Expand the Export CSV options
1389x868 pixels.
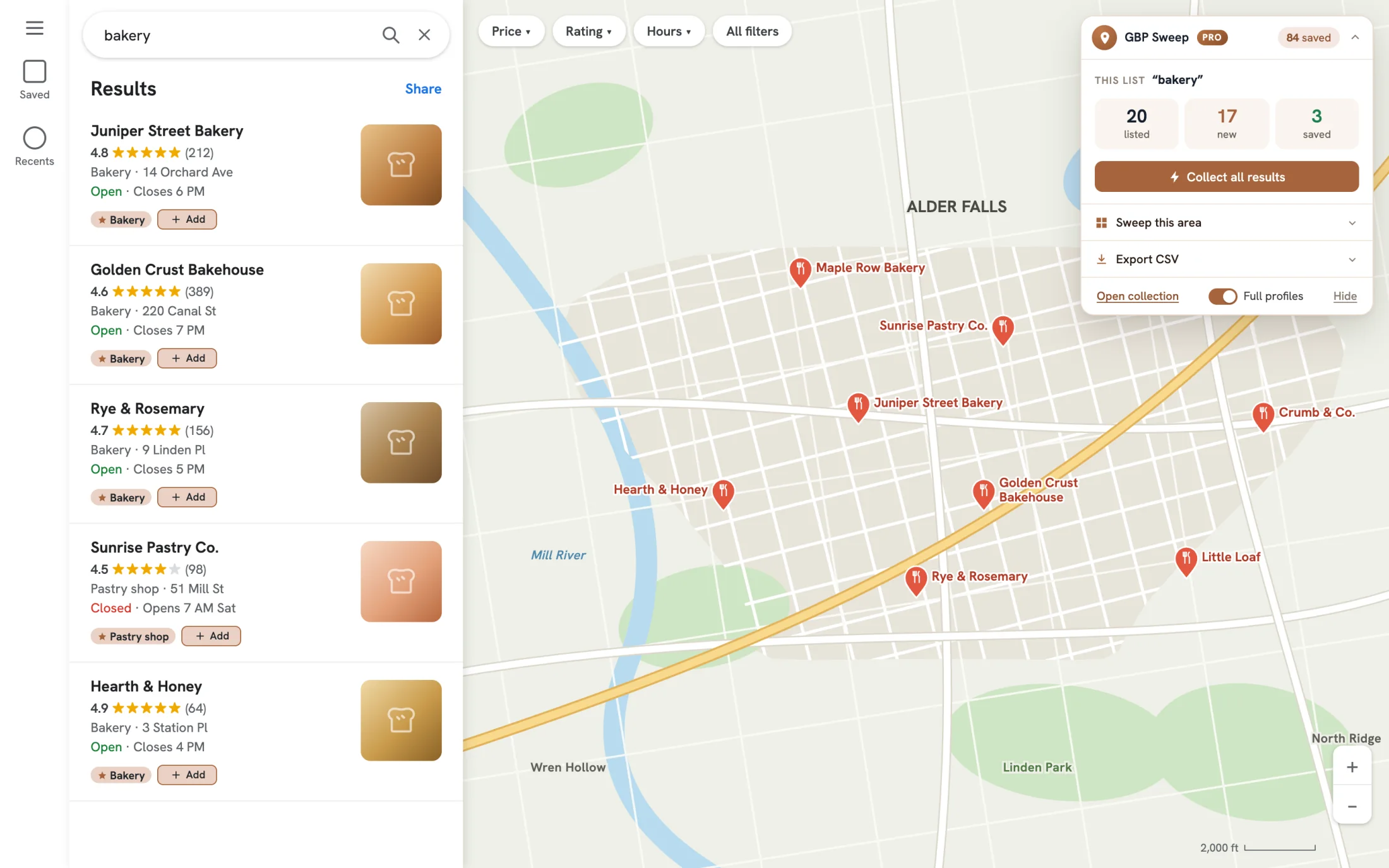tap(1226, 259)
